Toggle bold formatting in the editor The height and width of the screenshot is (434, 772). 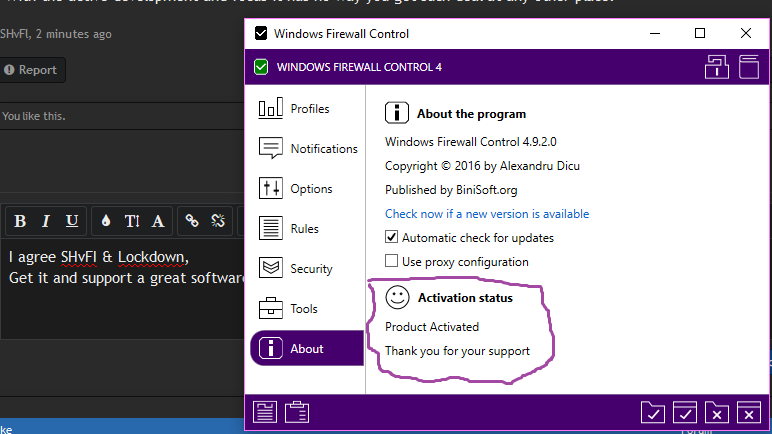coord(19,221)
